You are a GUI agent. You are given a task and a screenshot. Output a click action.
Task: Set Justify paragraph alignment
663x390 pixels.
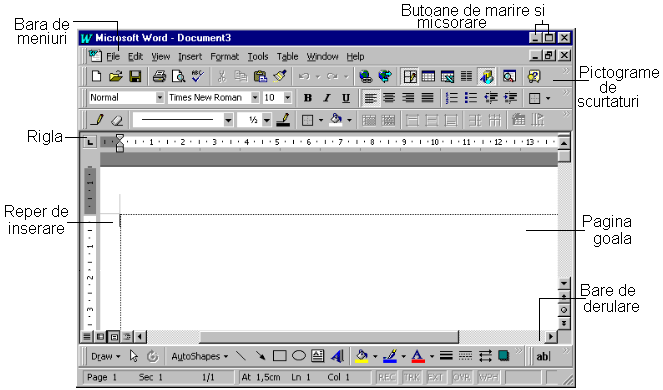coord(427,98)
